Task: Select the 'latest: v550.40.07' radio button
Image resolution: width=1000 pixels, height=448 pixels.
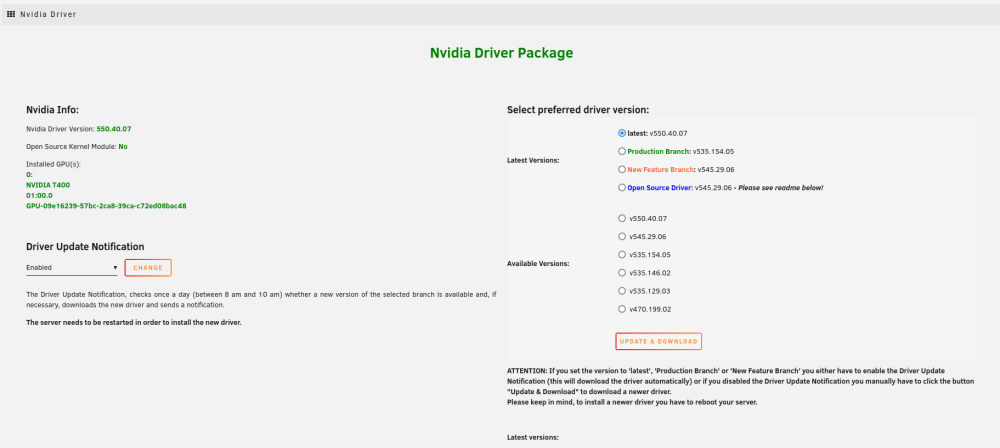Action: point(622,133)
